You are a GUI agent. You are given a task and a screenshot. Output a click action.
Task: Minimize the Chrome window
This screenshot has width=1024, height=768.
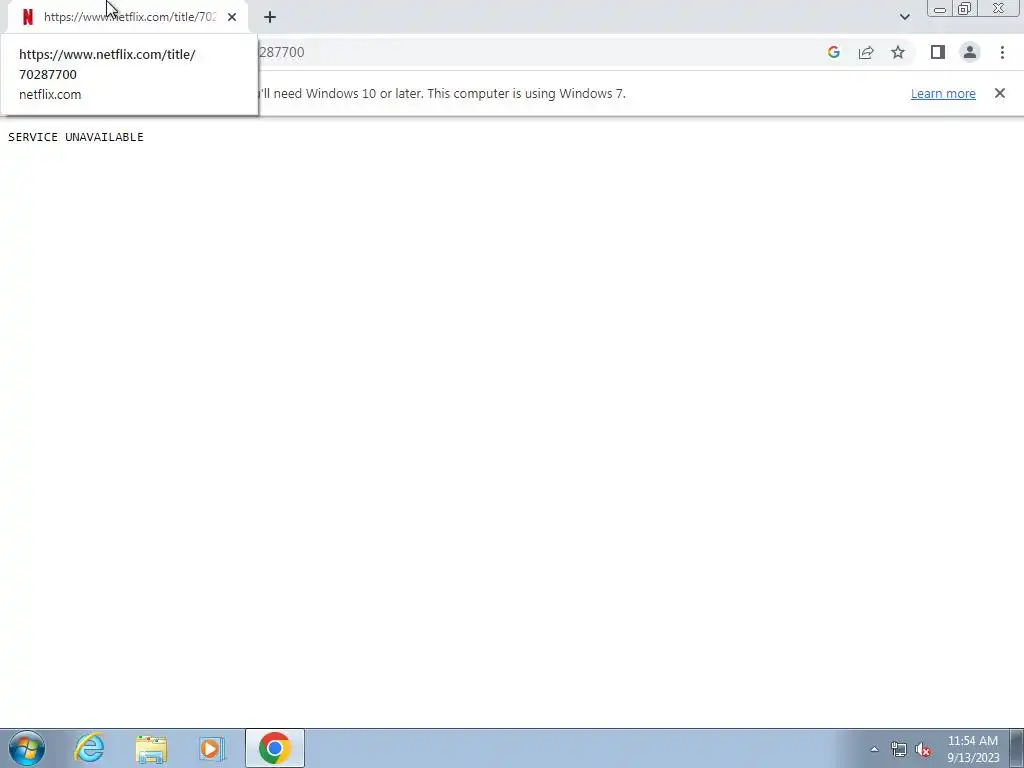[940, 9]
